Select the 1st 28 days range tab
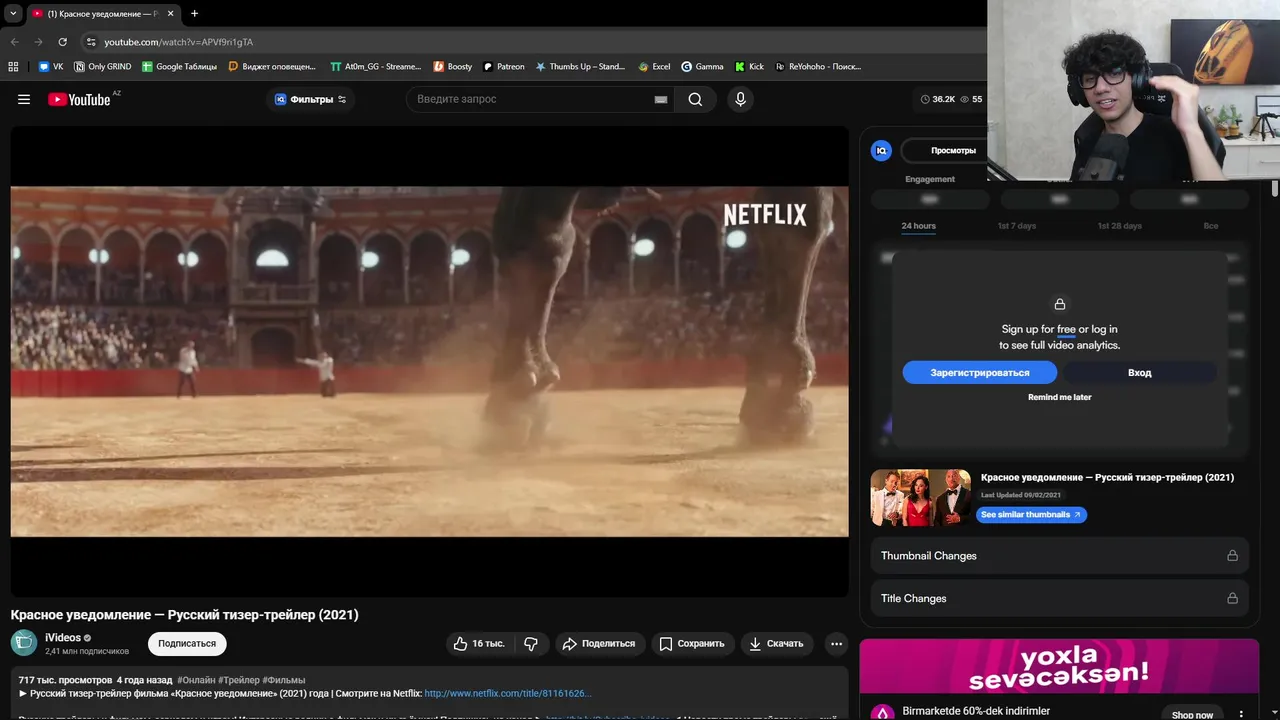1280x720 pixels. [1119, 226]
